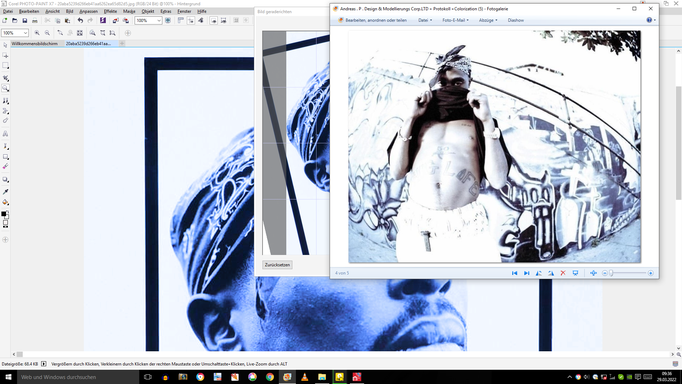This screenshot has height=384, width=682.
Task: Start slideshow from Fotogalerie bottom bar
Action: tap(575, 273)
